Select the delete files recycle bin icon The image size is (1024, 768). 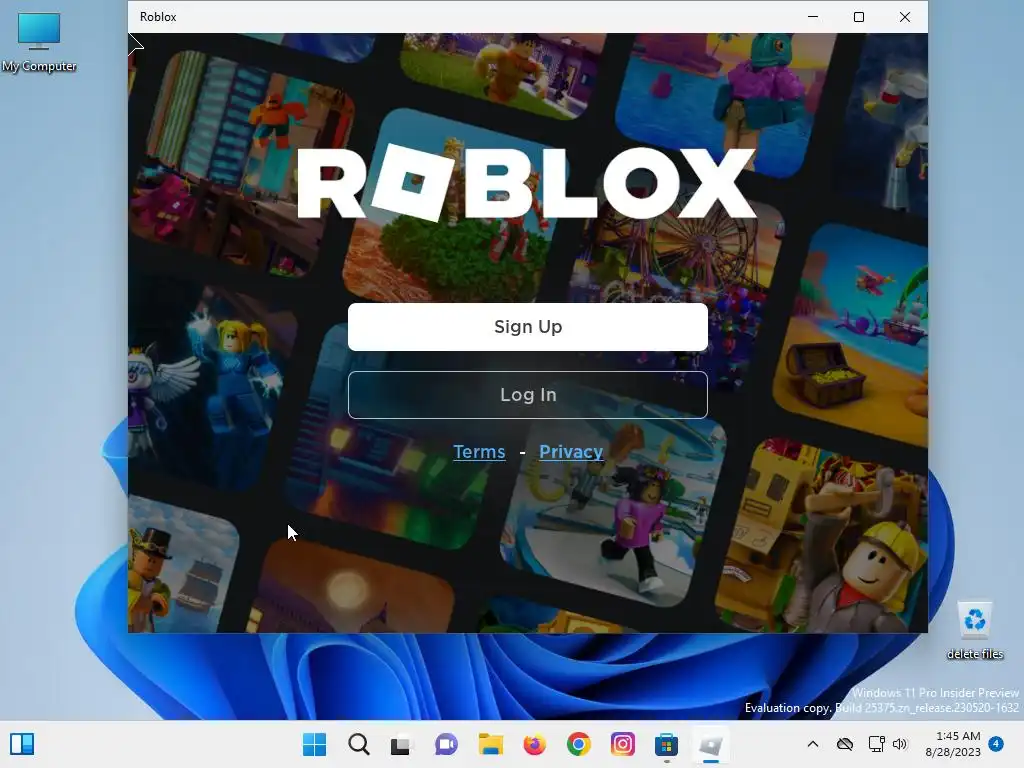[974, 631]
